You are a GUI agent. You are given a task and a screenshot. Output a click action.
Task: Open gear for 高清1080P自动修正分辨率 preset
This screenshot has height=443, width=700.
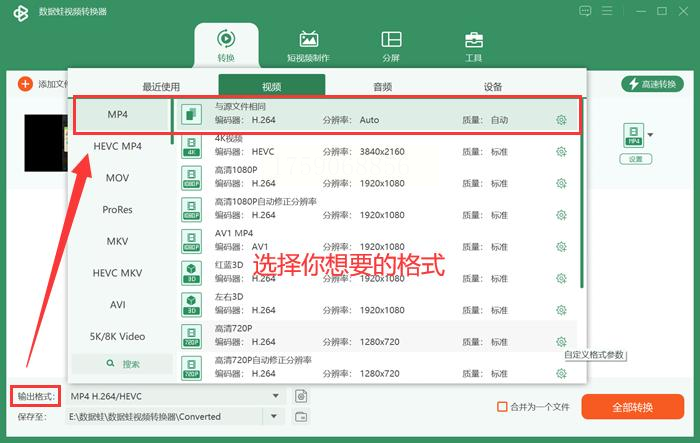point(561,215)
